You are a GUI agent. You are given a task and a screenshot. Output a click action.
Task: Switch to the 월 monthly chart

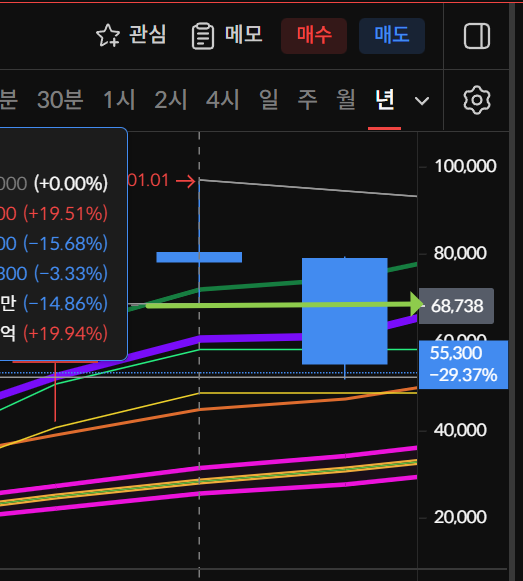(346, 100)
